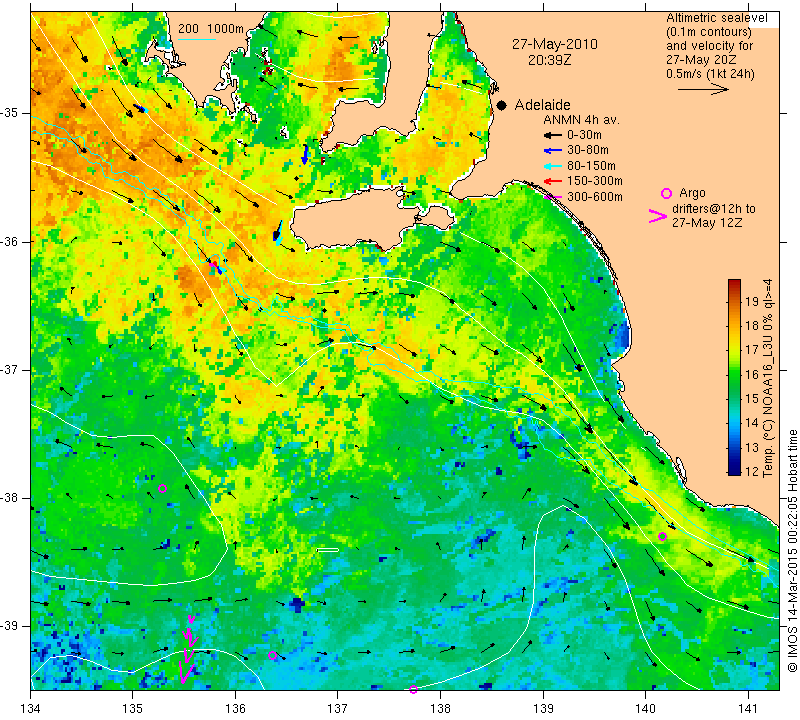This screenshot has width=800, height=720.
Task: Click the '-37' latitude axis label
Action: [10, 369]
